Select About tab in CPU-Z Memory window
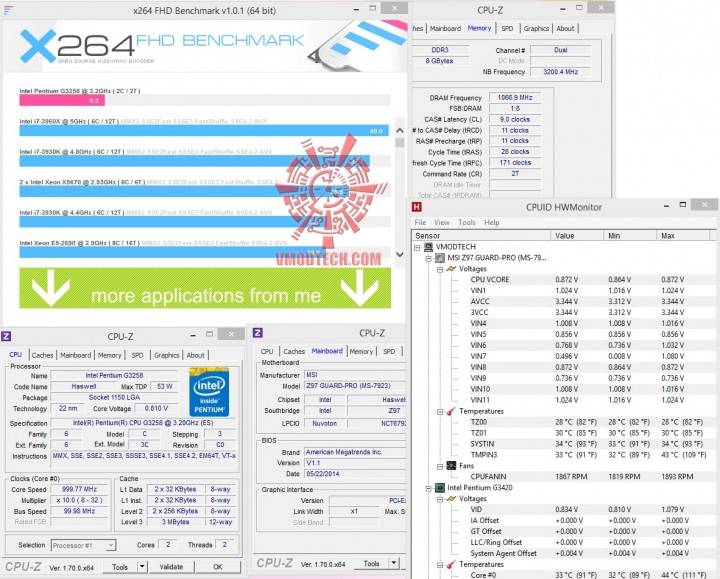 coord(565,28)
